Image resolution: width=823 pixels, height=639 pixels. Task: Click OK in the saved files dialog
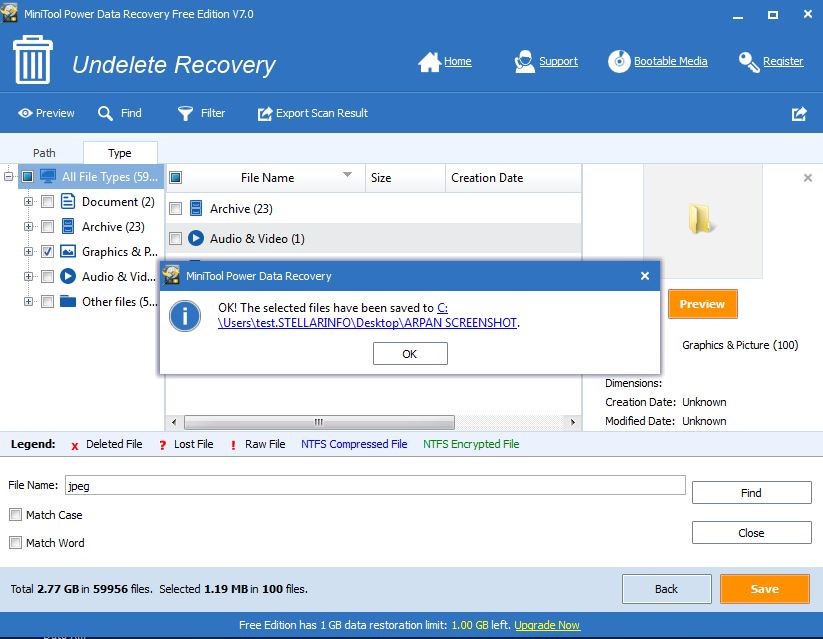click(x=410, y=353)
